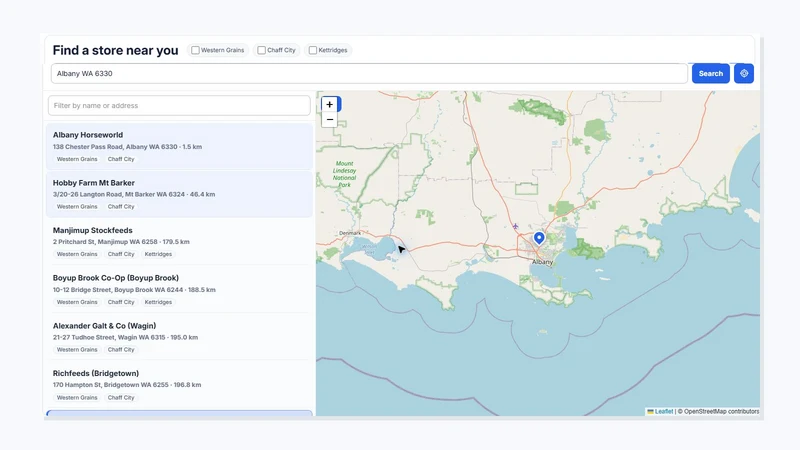Click the Search button
Screen dimensions: 800x450
[711, 73]
